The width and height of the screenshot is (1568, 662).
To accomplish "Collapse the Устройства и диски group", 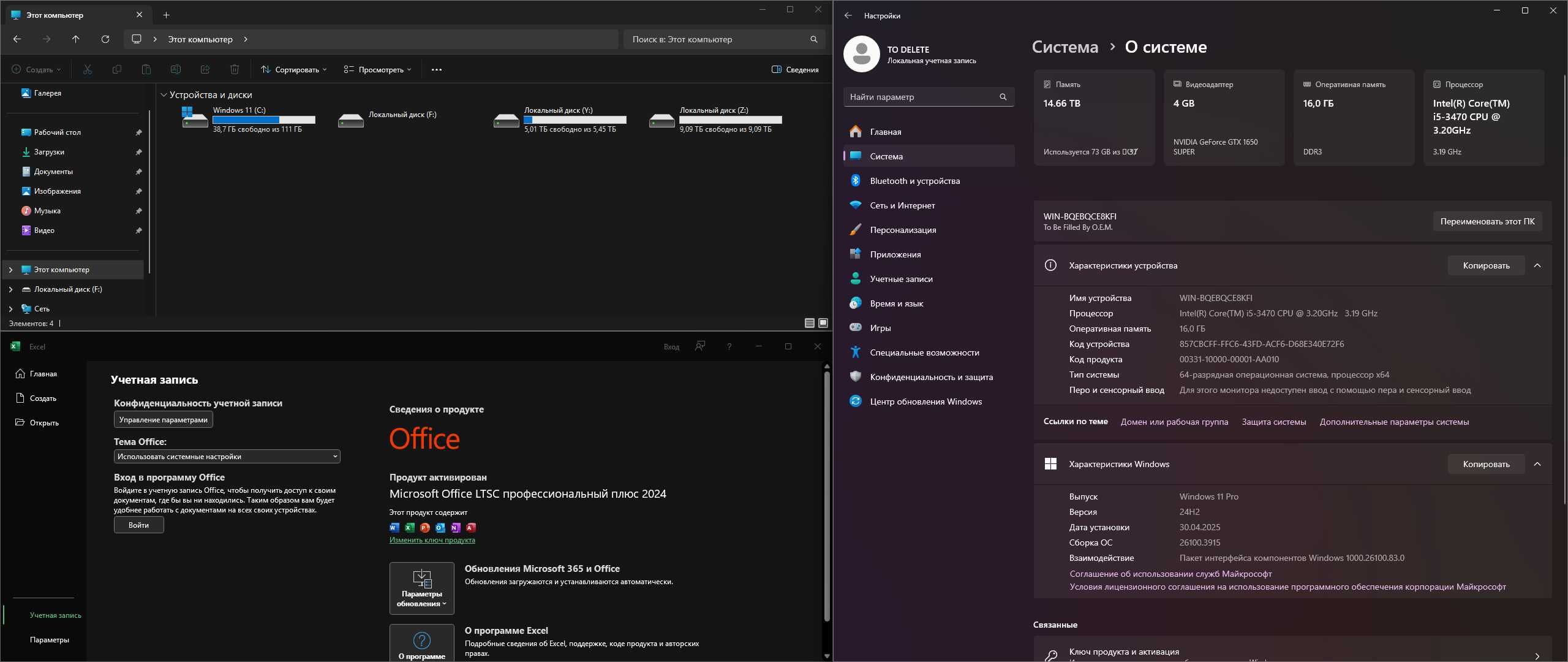I will [x=164, y=95].
